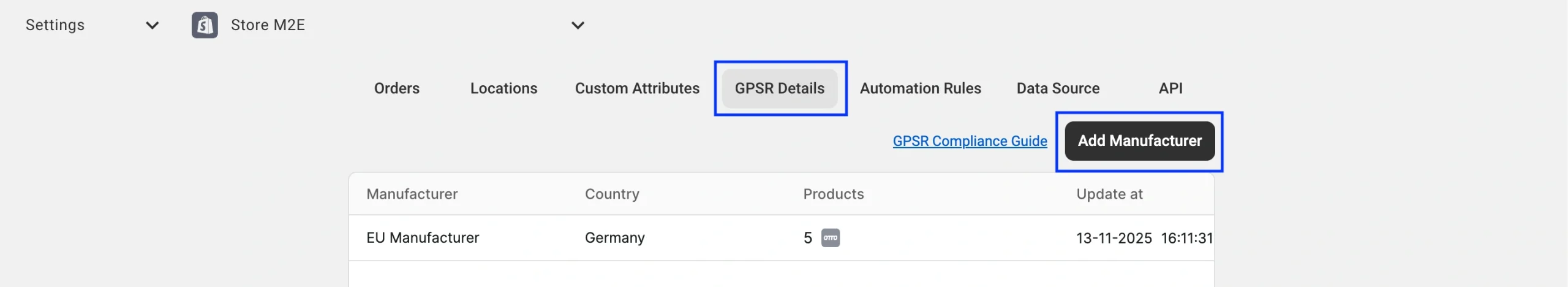
Task: Go to the Custom Attributes tab
Action: 637,88
